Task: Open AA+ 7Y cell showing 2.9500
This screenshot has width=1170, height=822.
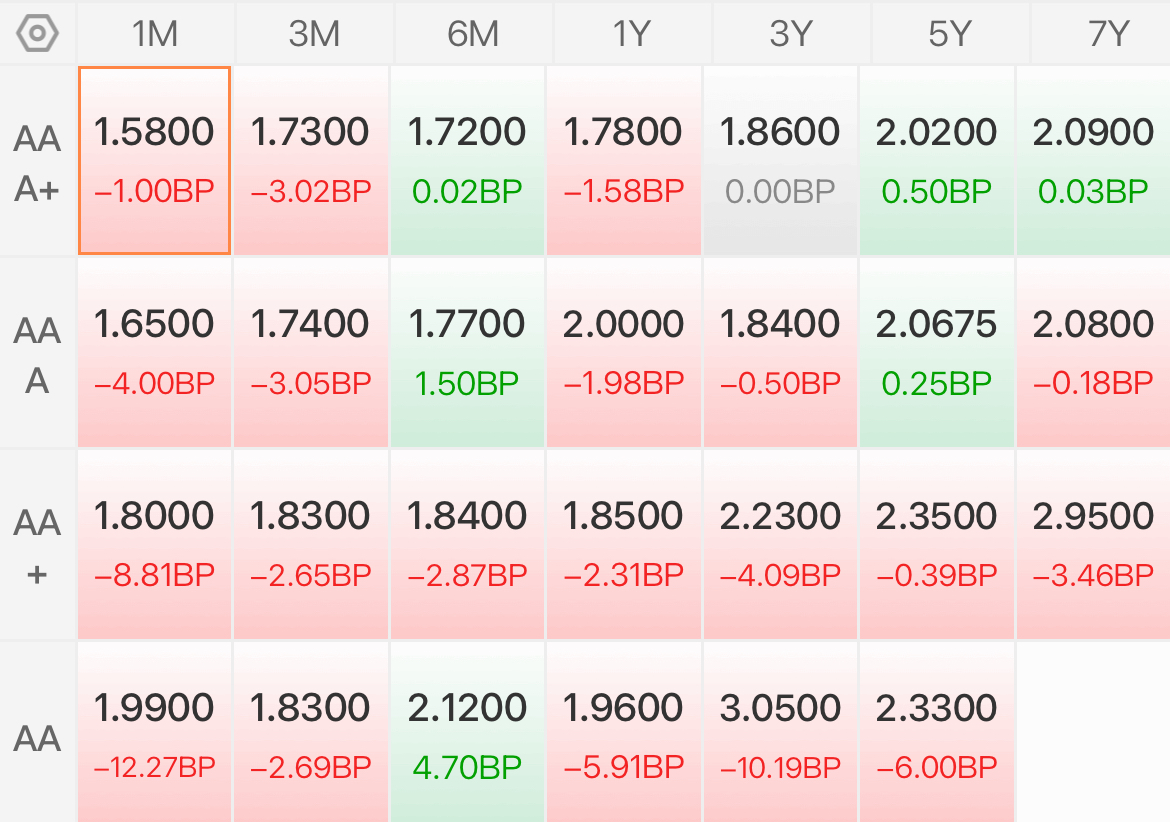Action: 1093,545
